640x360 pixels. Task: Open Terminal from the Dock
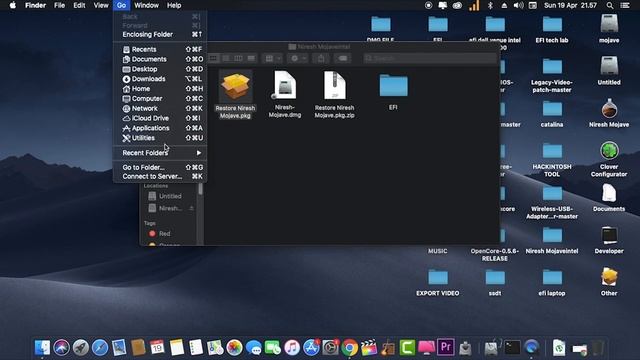coord(512,347)
